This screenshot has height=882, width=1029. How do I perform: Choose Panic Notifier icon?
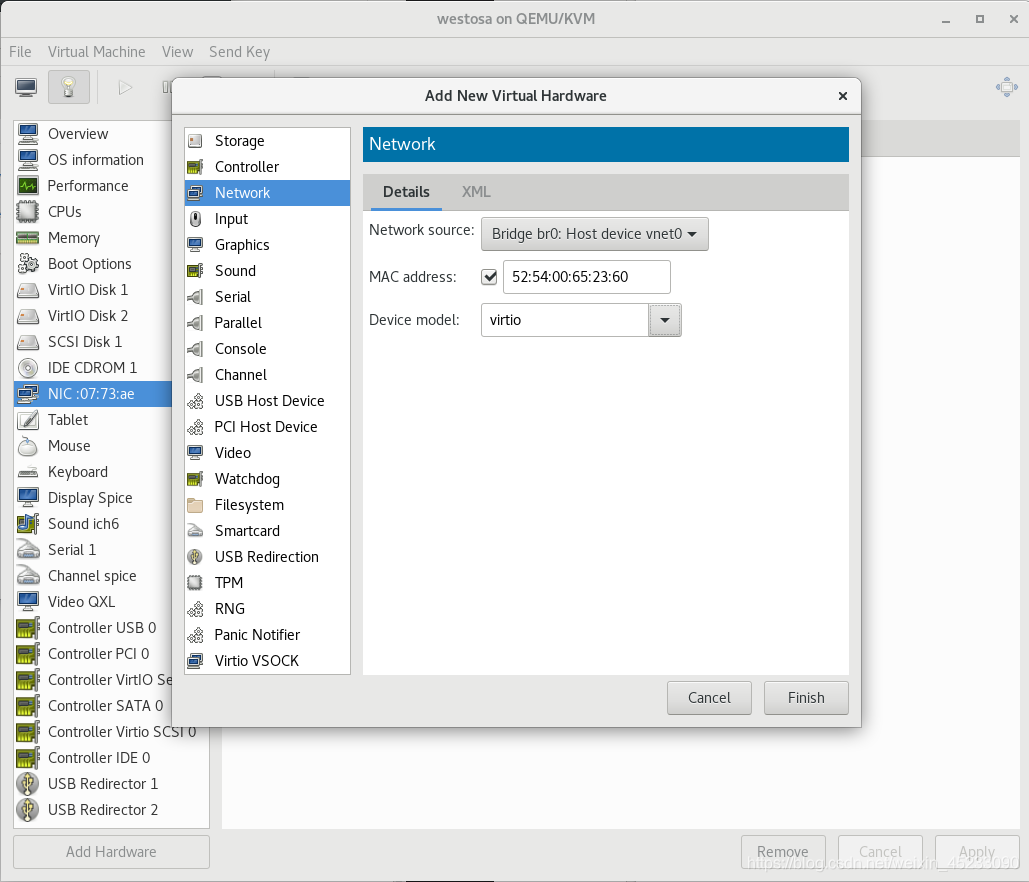pos(195,635)
